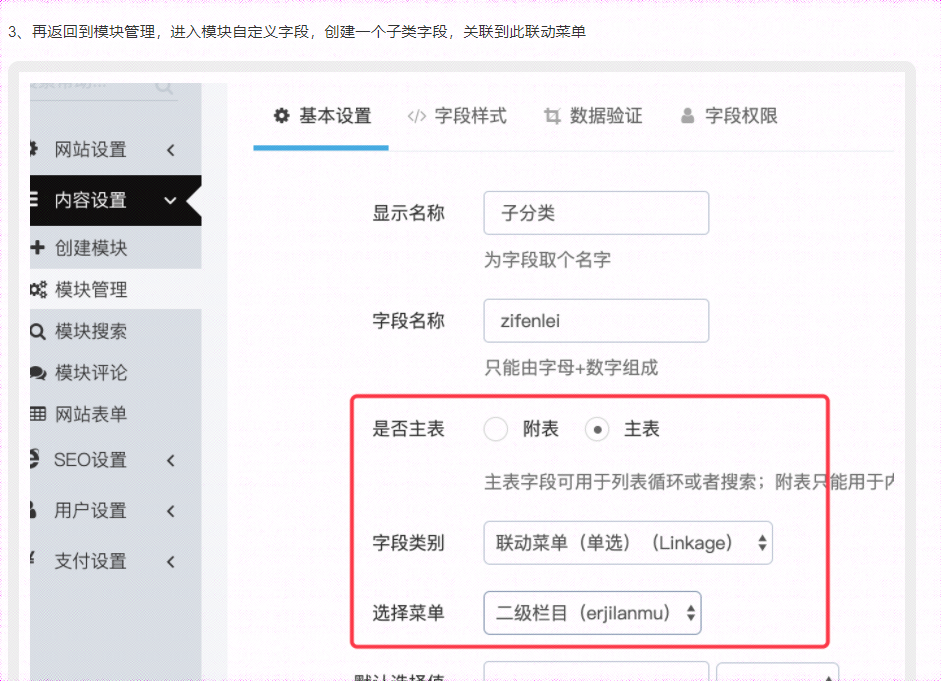Switch to the 数据验证 tab

pyautogui.click(x=592, y=116)
